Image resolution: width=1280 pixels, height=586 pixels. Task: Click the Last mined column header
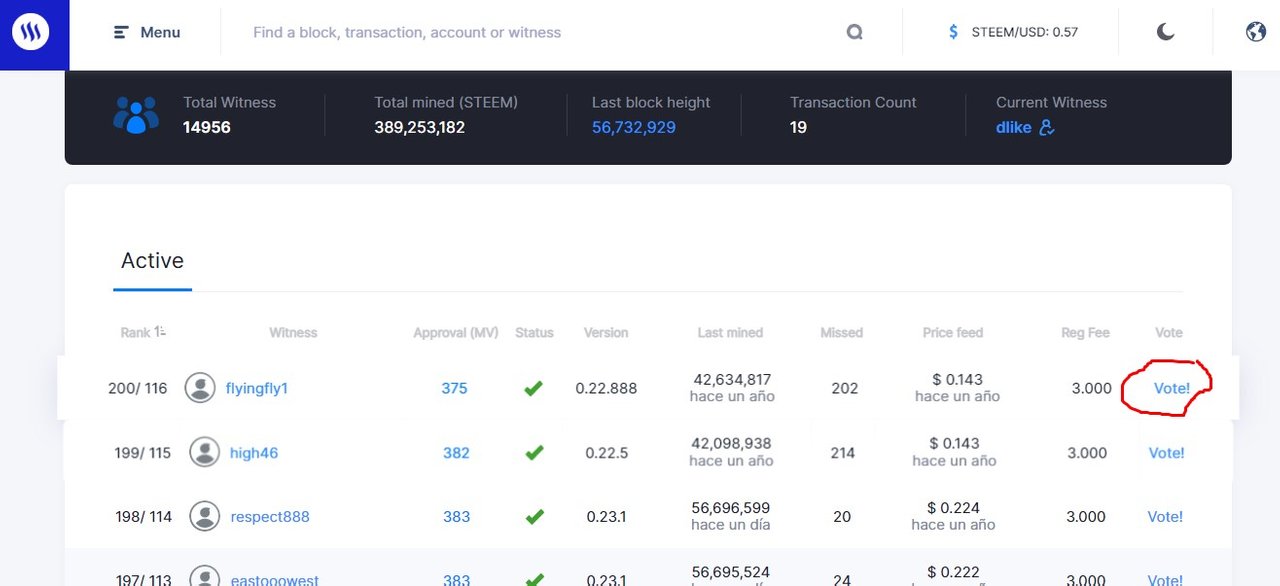(x=730, y=332)
